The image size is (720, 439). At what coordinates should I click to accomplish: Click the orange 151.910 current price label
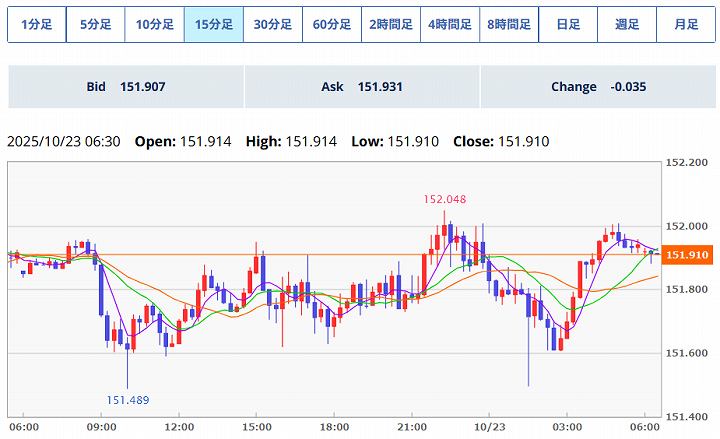tap(686, 255)
